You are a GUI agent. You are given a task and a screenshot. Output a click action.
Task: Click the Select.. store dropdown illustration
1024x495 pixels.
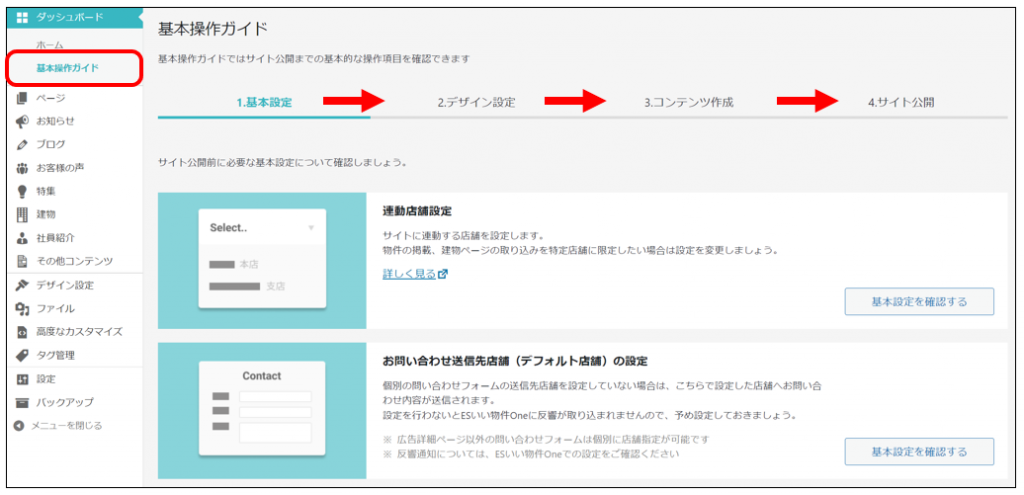[x=261, y=228]
